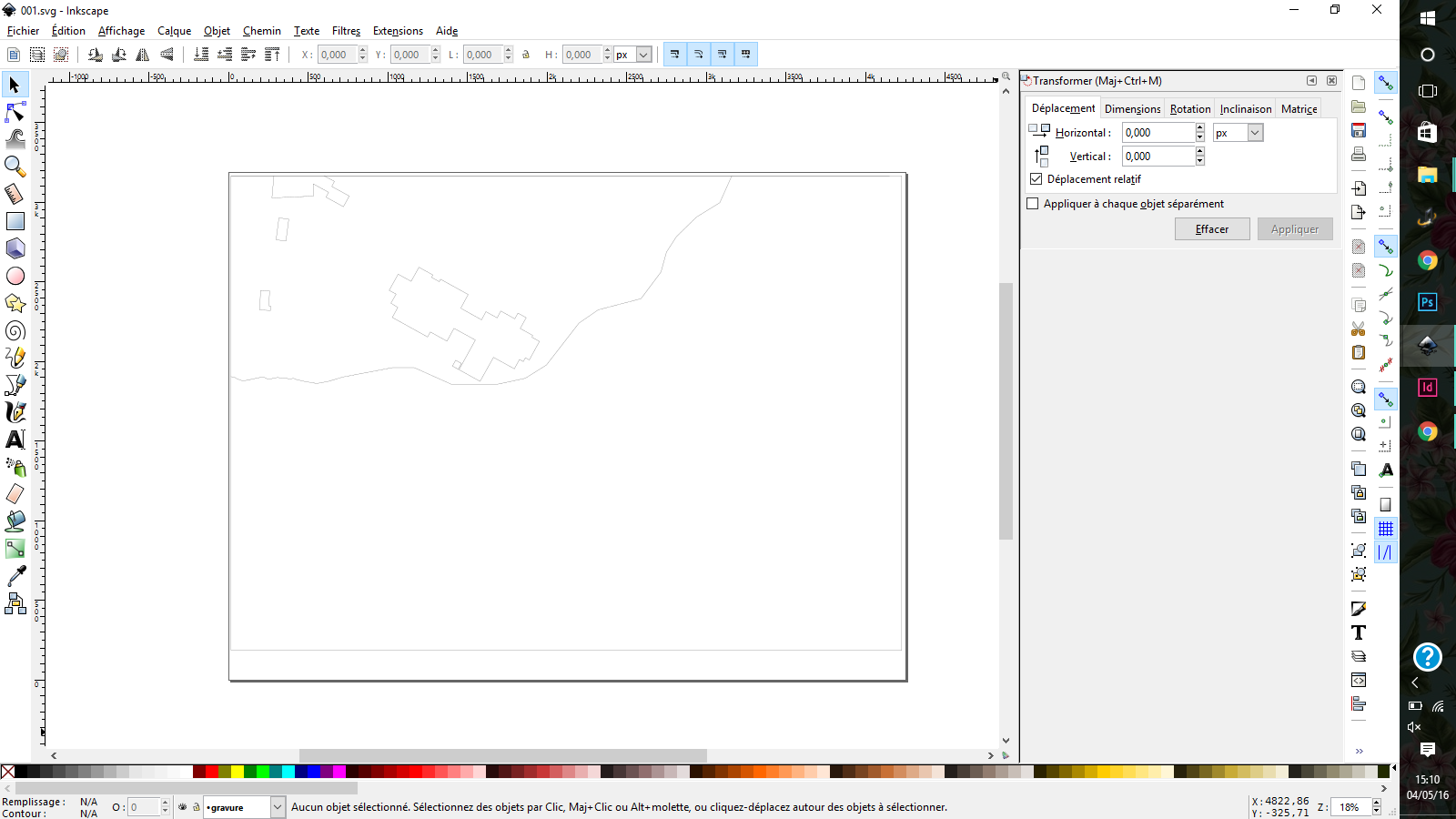The image size is (1456, 819).
Task: Select the Color dropper tool
Action: (x=15, y=576)
